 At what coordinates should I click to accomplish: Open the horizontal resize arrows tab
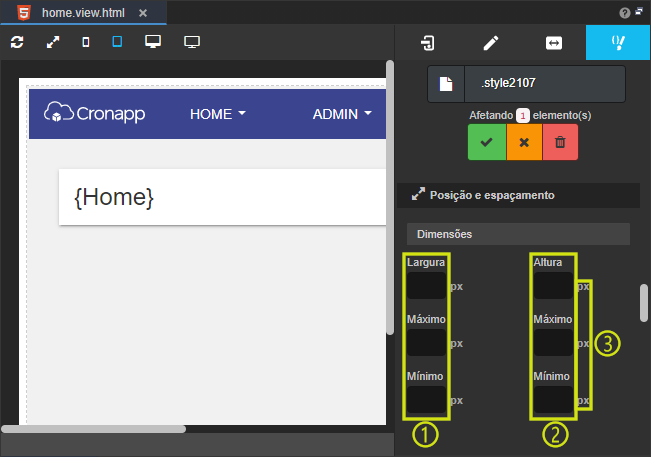click(x=554, y=43)
